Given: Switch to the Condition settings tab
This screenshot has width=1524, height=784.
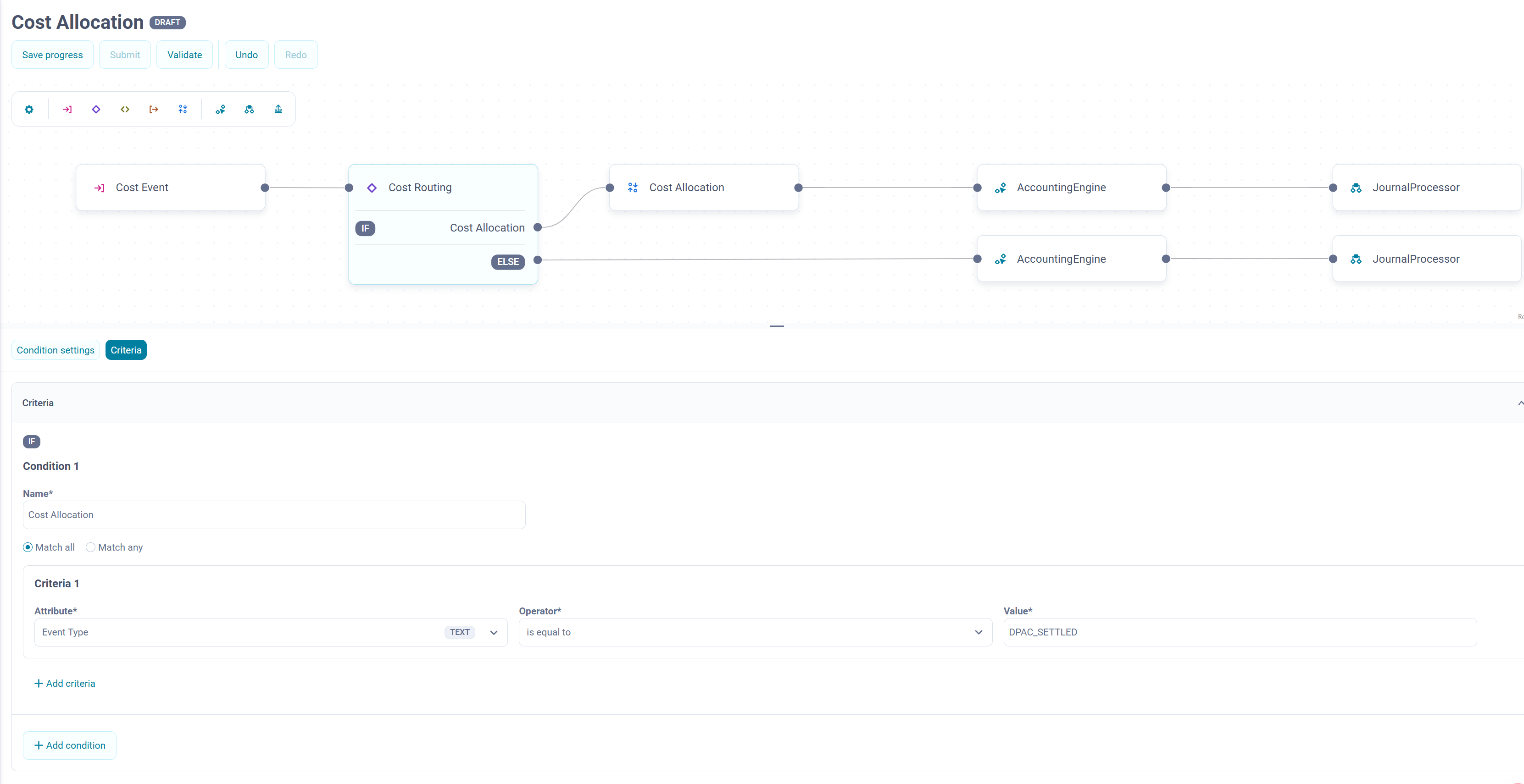Looking at the screenshot, I should (56, 350).
